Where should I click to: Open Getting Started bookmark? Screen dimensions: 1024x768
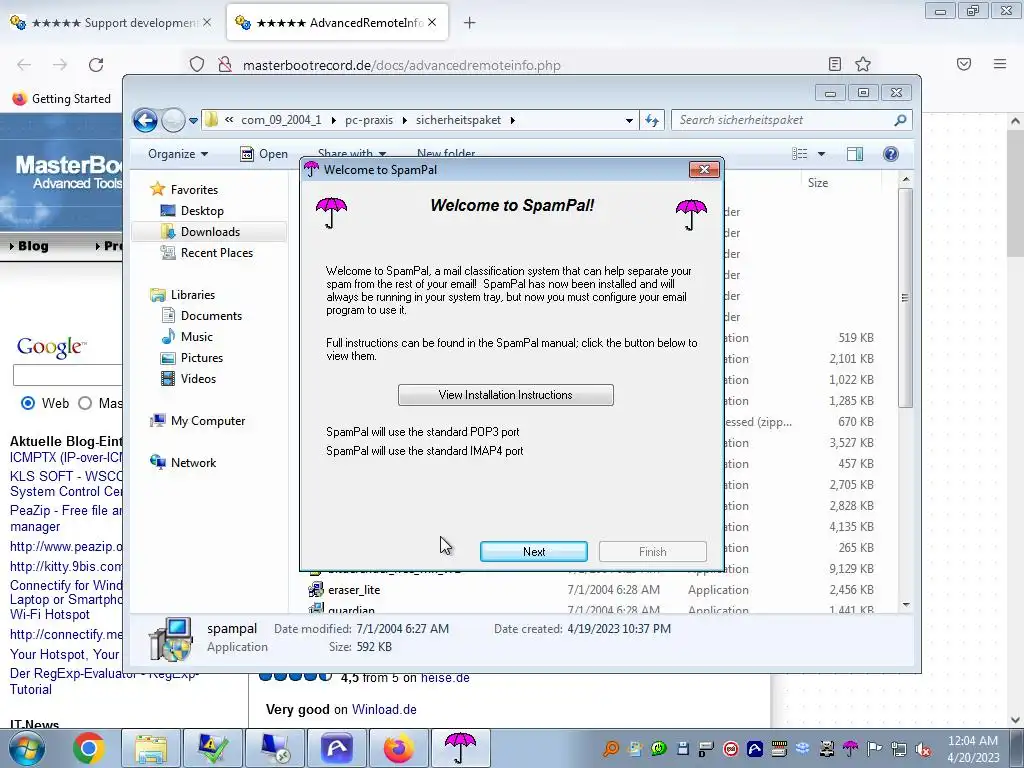[62, 99]
